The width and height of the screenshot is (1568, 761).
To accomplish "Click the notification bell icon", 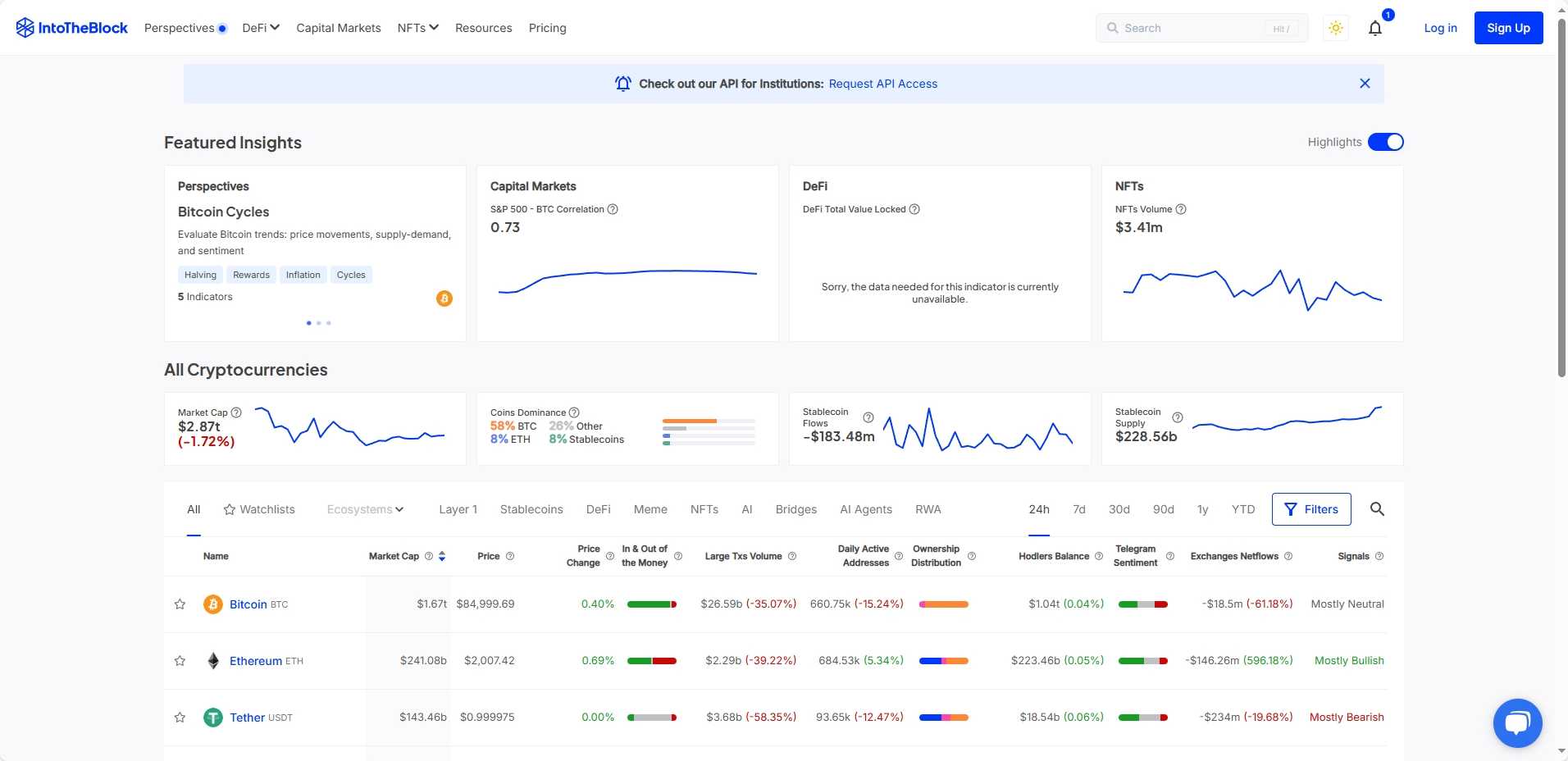I will (1375, 29).
